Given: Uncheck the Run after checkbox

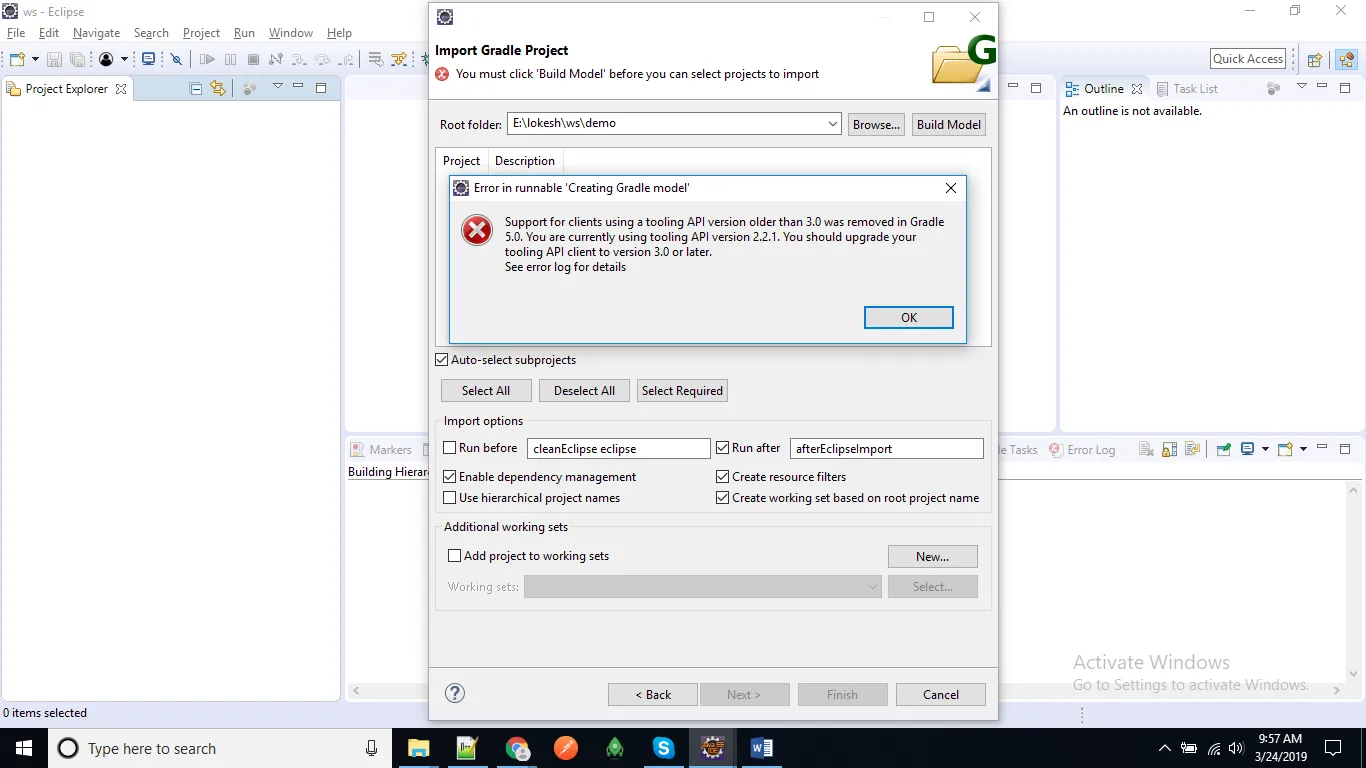Looking at the screenshot, I should tap(723, 448).
